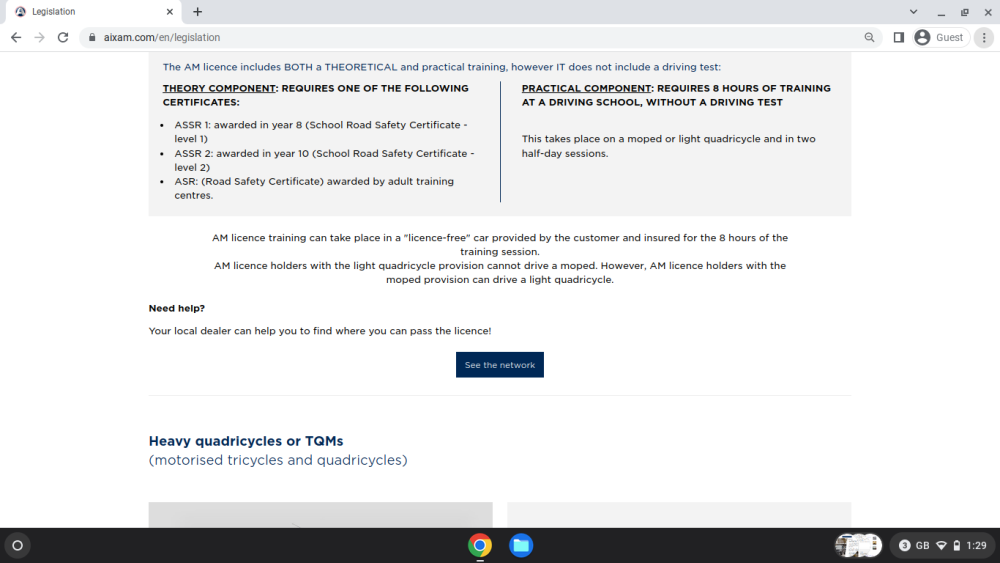The width and height of the screenshot is (1000, 563).
Task: Click the battery status icon
Action: pyautogui.click(x=957, y=545)
